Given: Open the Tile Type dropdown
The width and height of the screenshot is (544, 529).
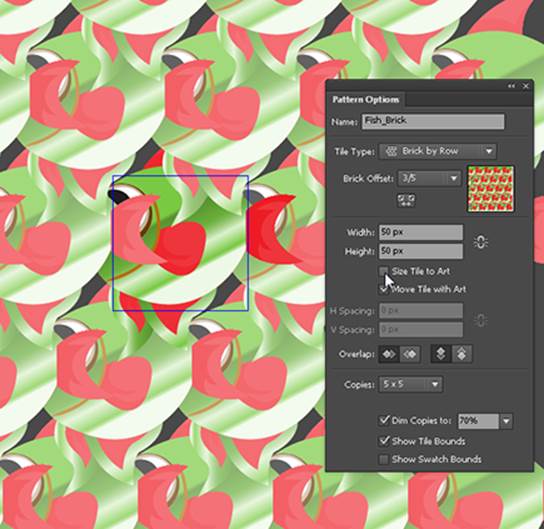Looking at the screenshot, I should click(438, 152).
